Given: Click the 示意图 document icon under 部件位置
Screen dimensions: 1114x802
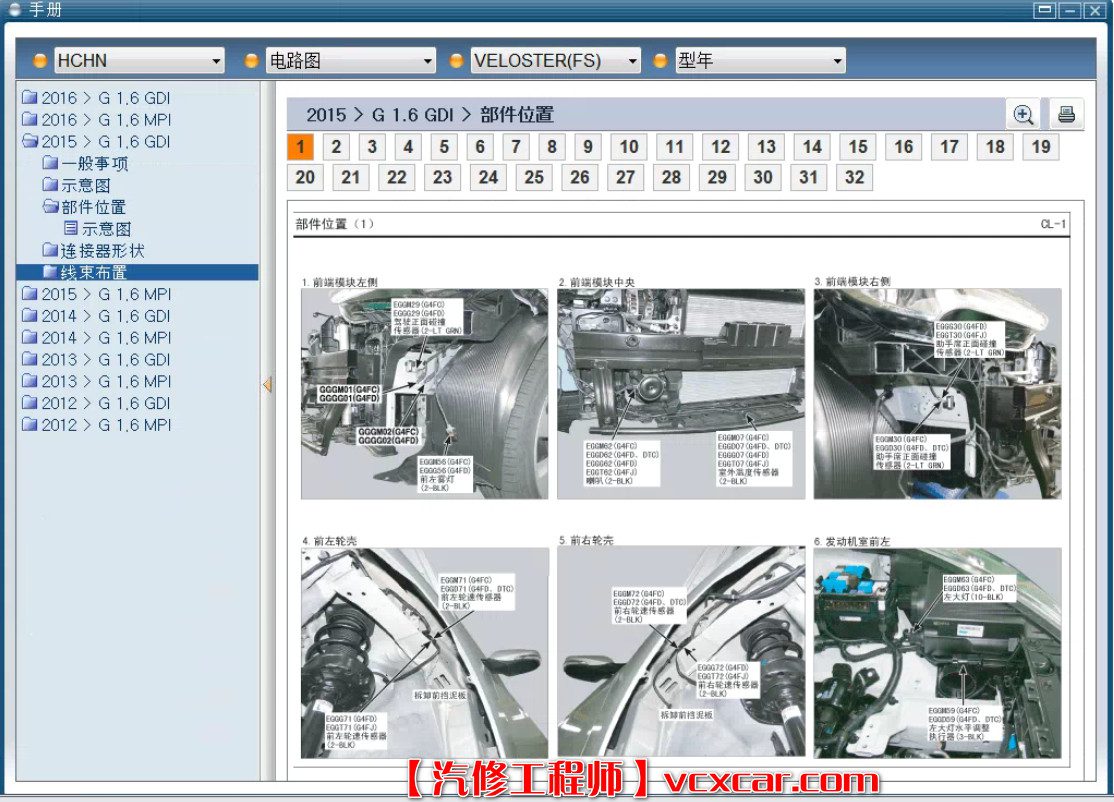Looking at the screenshot, I should pos(71,229).
